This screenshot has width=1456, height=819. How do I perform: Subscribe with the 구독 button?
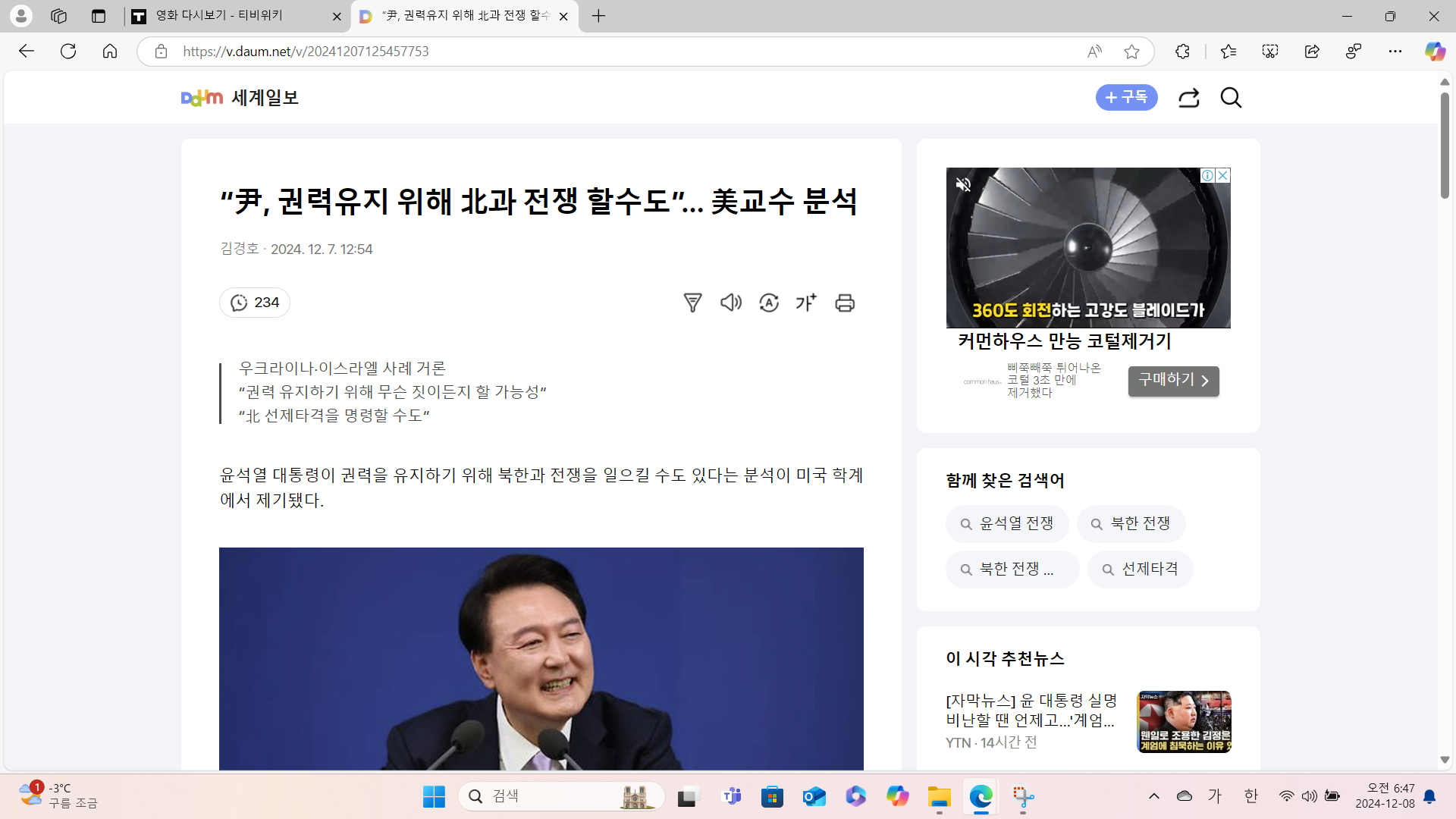pyautogui.click(x=1126, y=98)
